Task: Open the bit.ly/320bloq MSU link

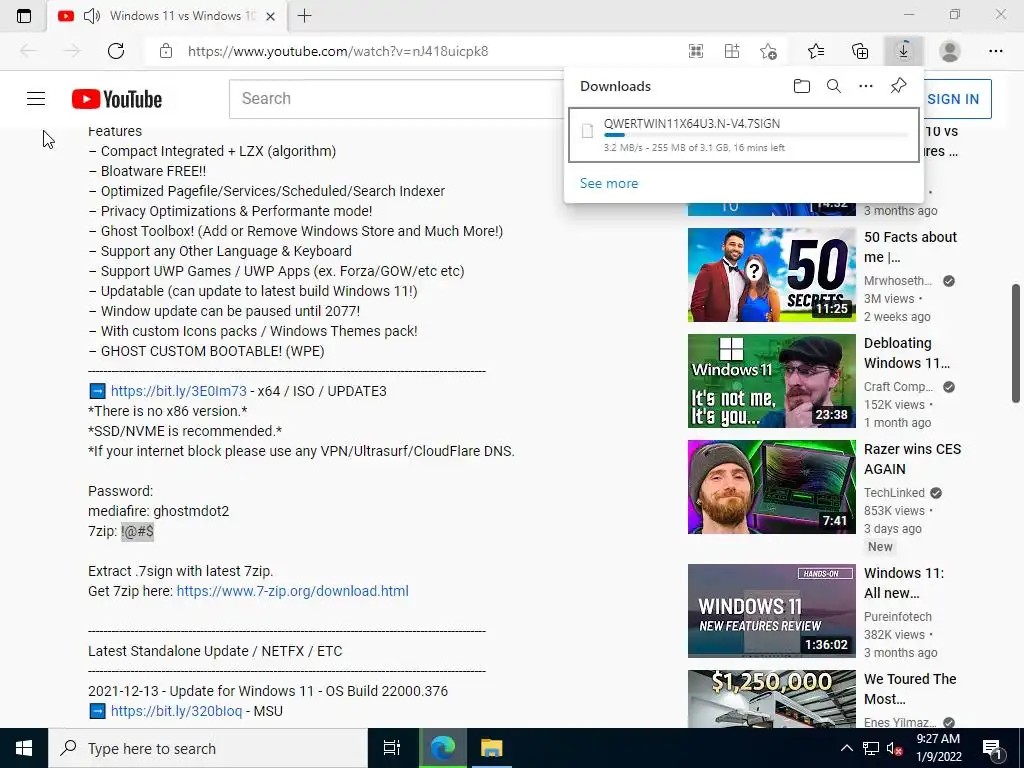Action: [176, 711]
